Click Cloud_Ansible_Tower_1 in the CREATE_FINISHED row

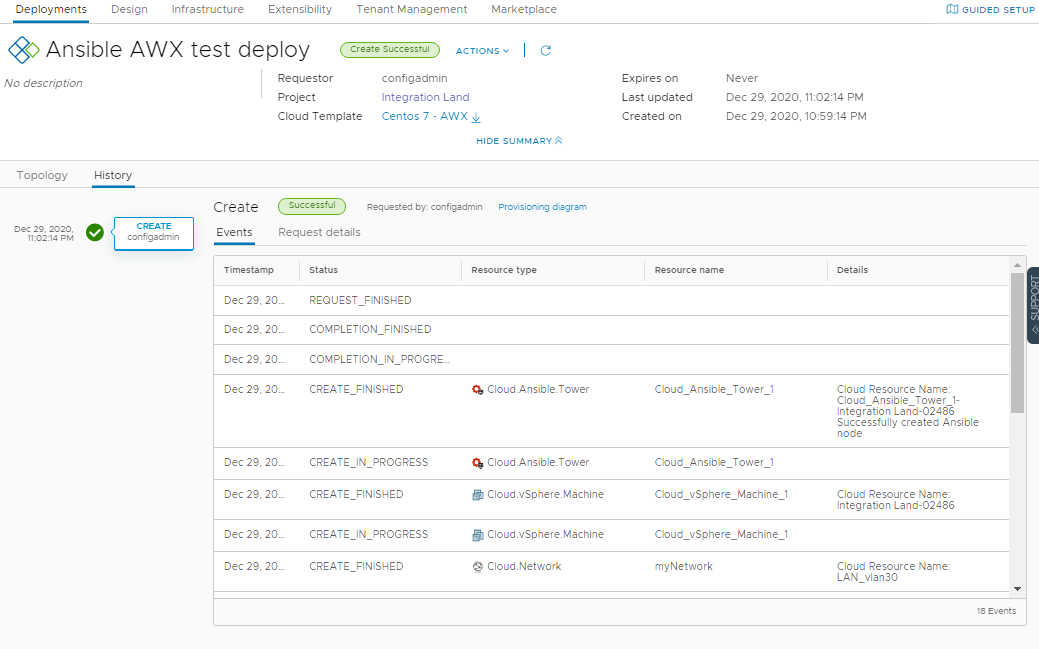tap(714, 390)
